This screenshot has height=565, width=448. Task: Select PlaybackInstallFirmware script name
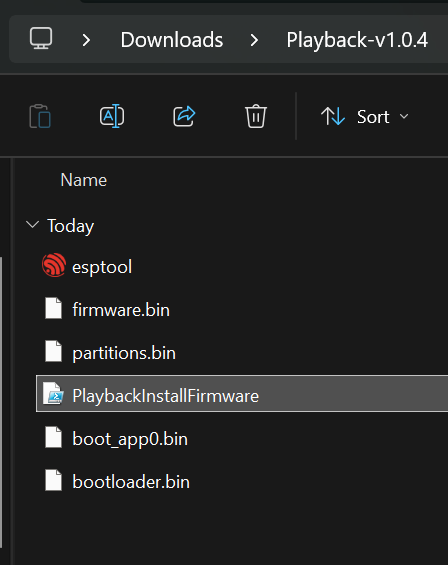[165, 396]
